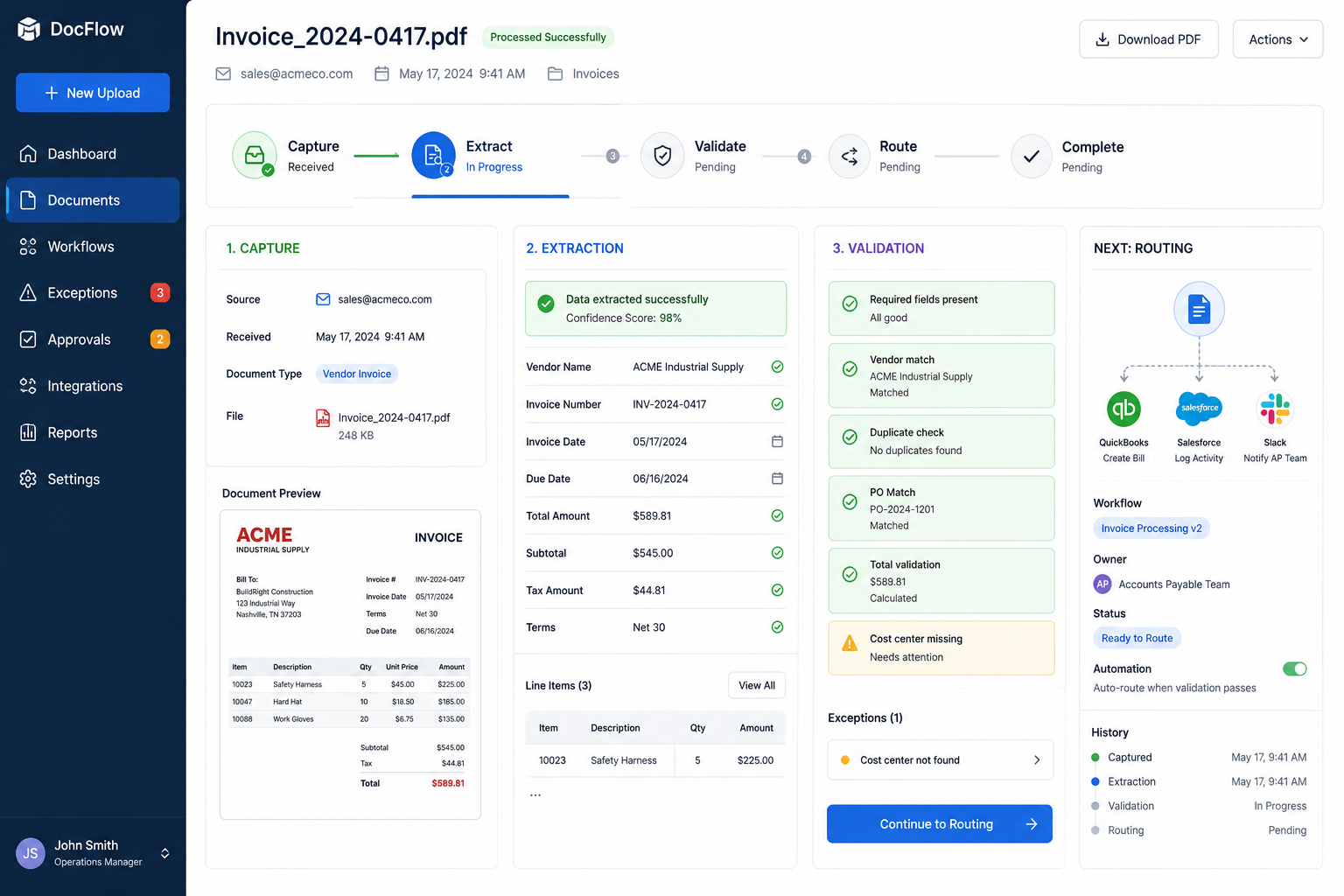Click the Required fields present check circle
The height and width of the screenshot is (896, 1344).
pos(850,304)
